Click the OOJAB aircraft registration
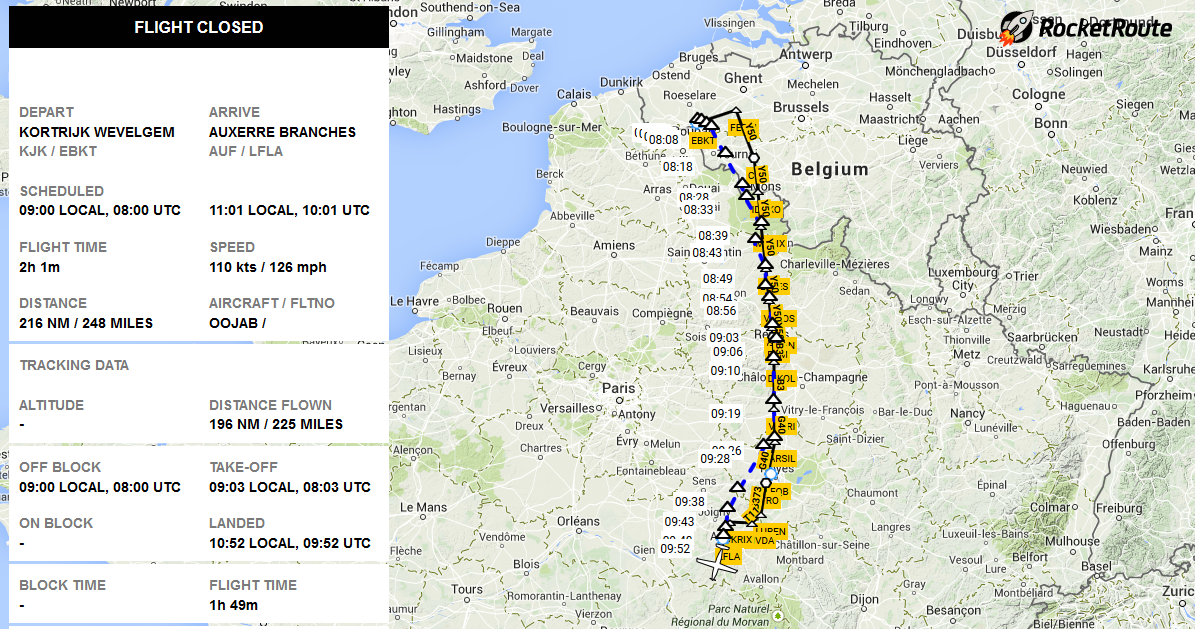The image size is (1195, 629). click(234, 323)
